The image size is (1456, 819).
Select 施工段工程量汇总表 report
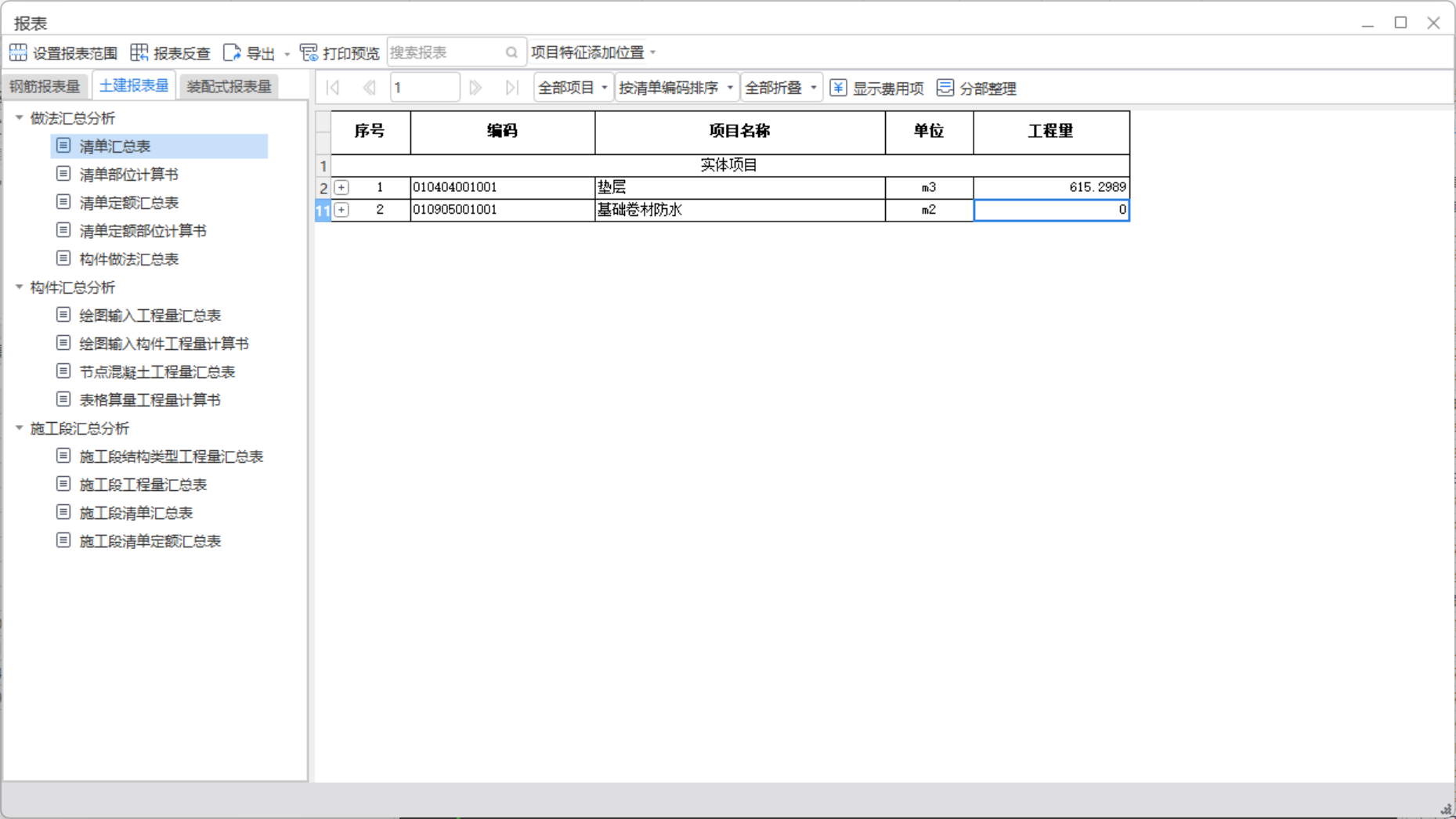click(x=143, y=485)
